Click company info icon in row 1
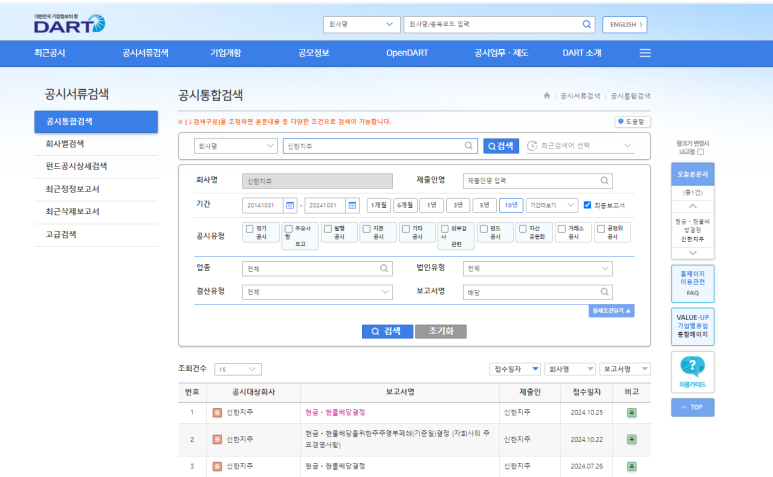 click(x=217, y=412)
